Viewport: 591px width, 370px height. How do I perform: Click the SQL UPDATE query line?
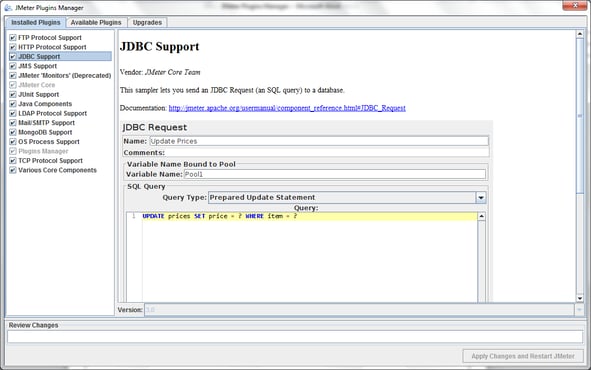pos(219,216)
